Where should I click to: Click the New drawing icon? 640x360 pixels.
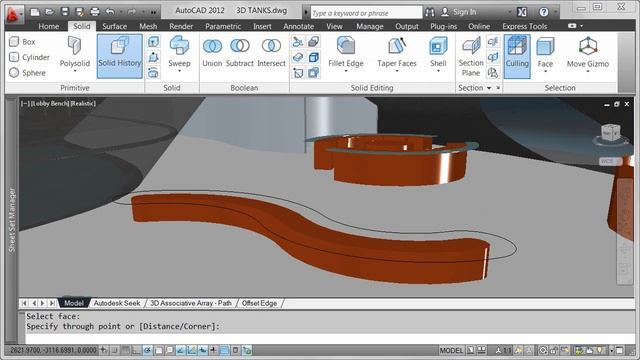tap(35, 12)
